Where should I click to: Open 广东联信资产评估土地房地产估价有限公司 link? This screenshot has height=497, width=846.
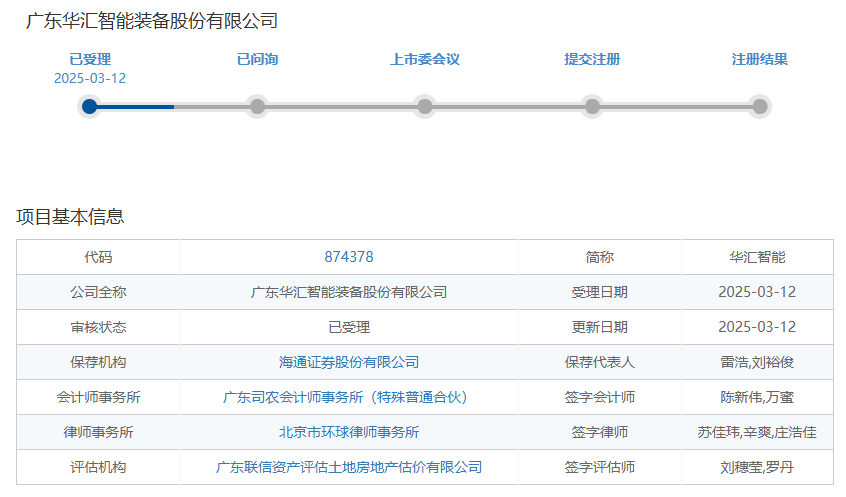[349, 467]
